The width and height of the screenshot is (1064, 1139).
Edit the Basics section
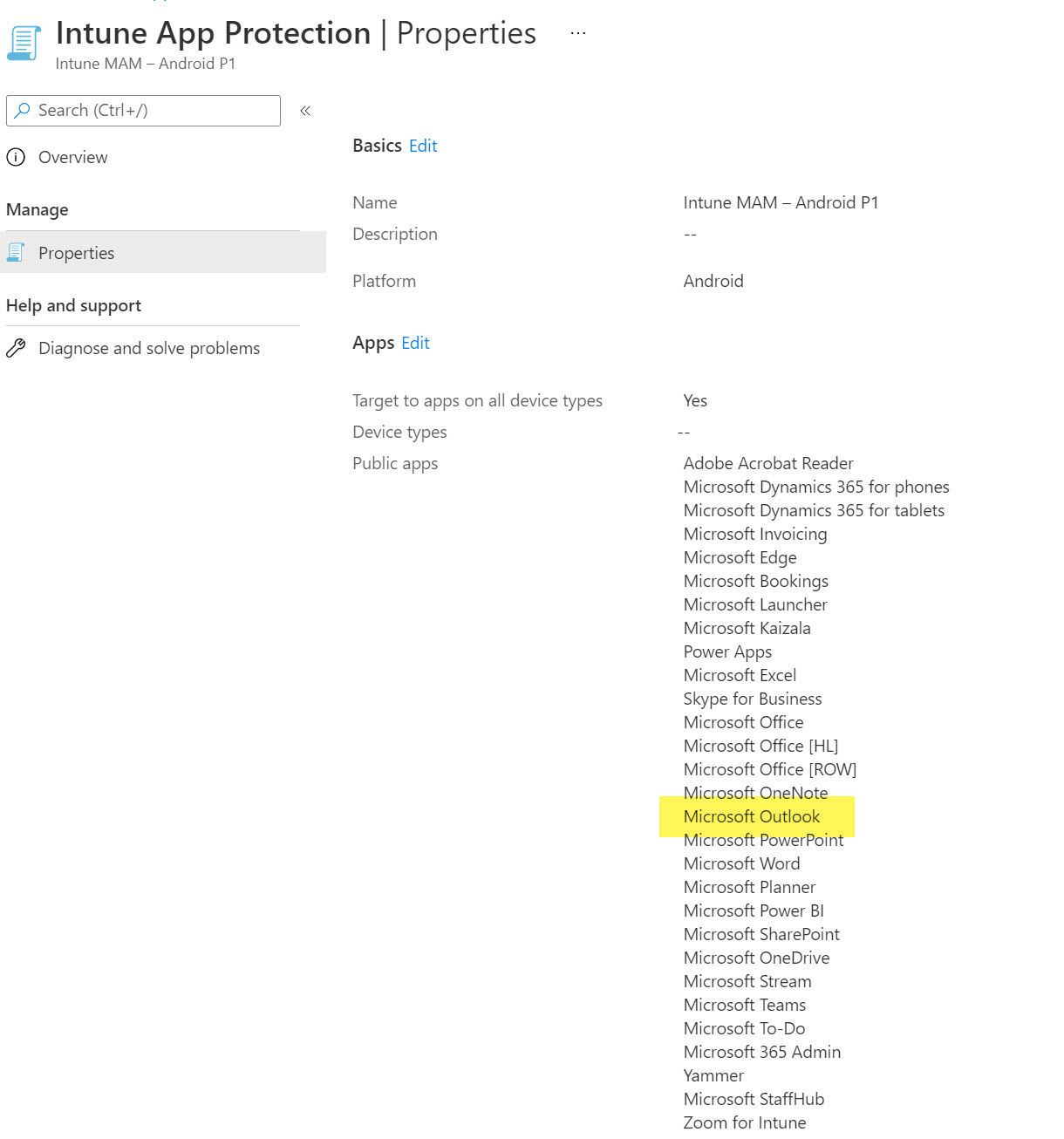[x=423, y=146]
